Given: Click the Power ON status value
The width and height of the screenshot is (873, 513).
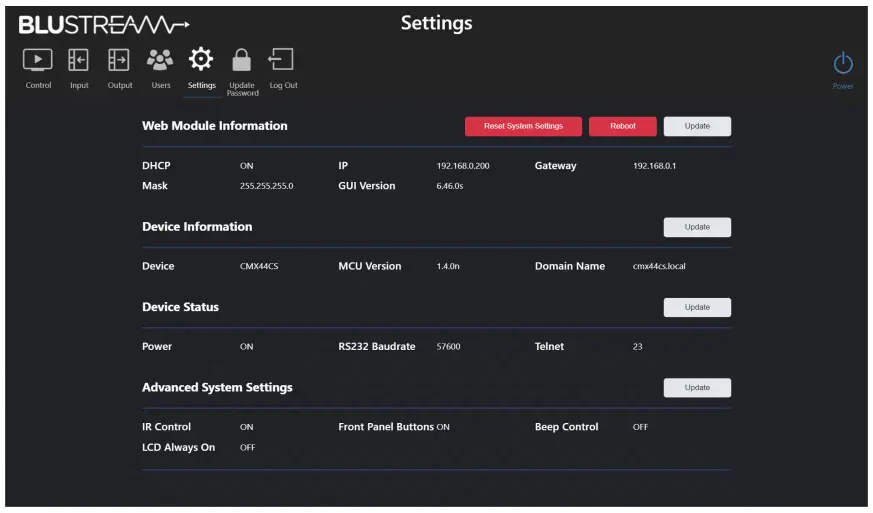Looking at the screenshot, I should click(246, 346).
